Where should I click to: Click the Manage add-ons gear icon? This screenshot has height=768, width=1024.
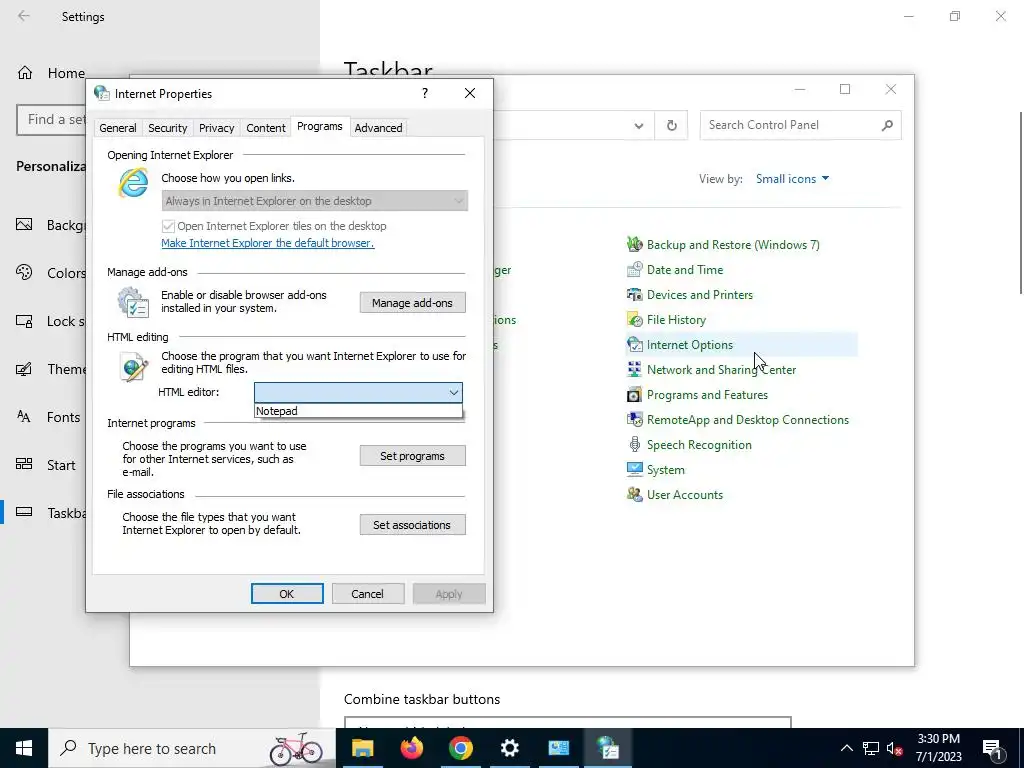click(133, 303)
